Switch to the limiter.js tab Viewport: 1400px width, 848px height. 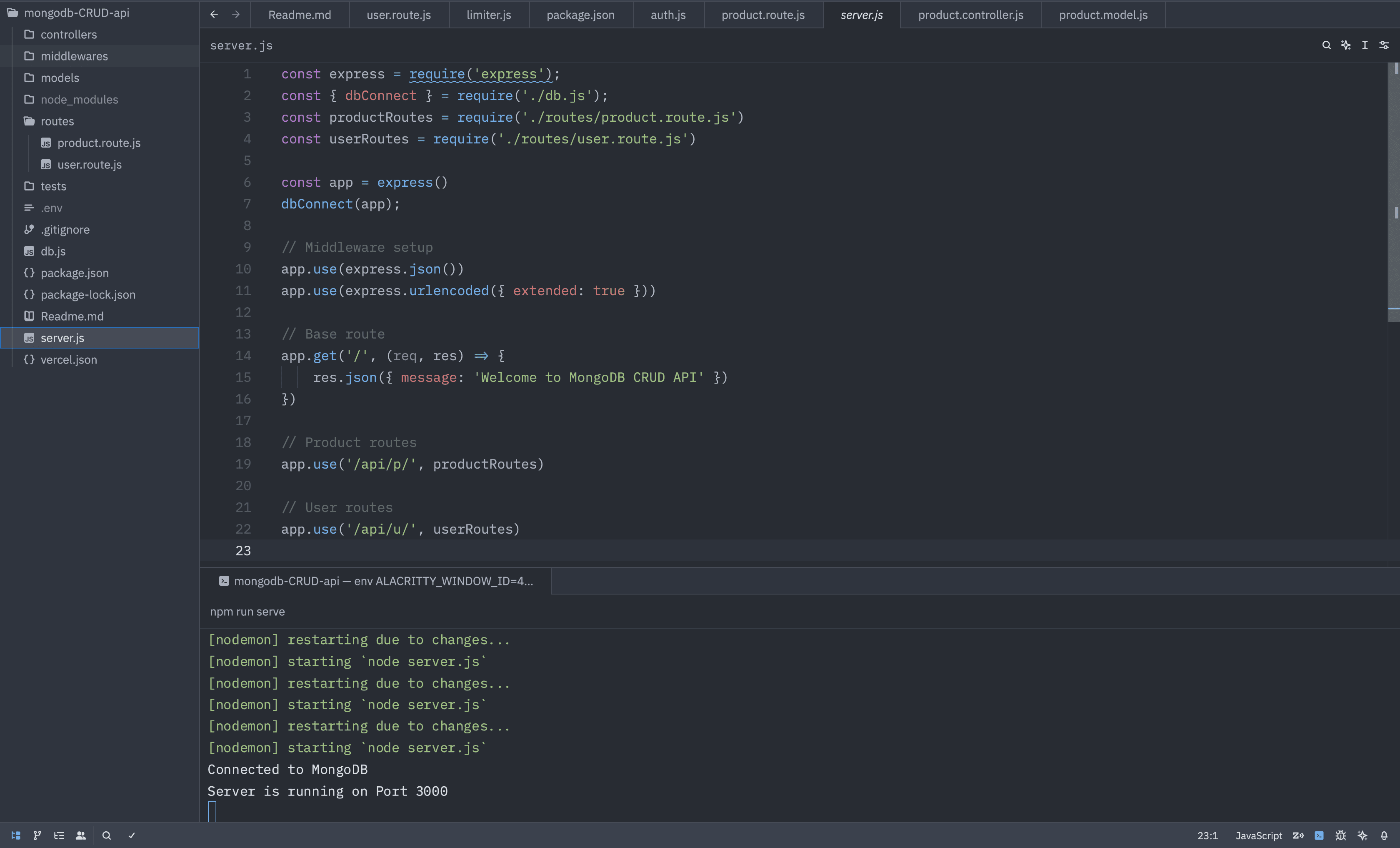(x=489, y=15)
